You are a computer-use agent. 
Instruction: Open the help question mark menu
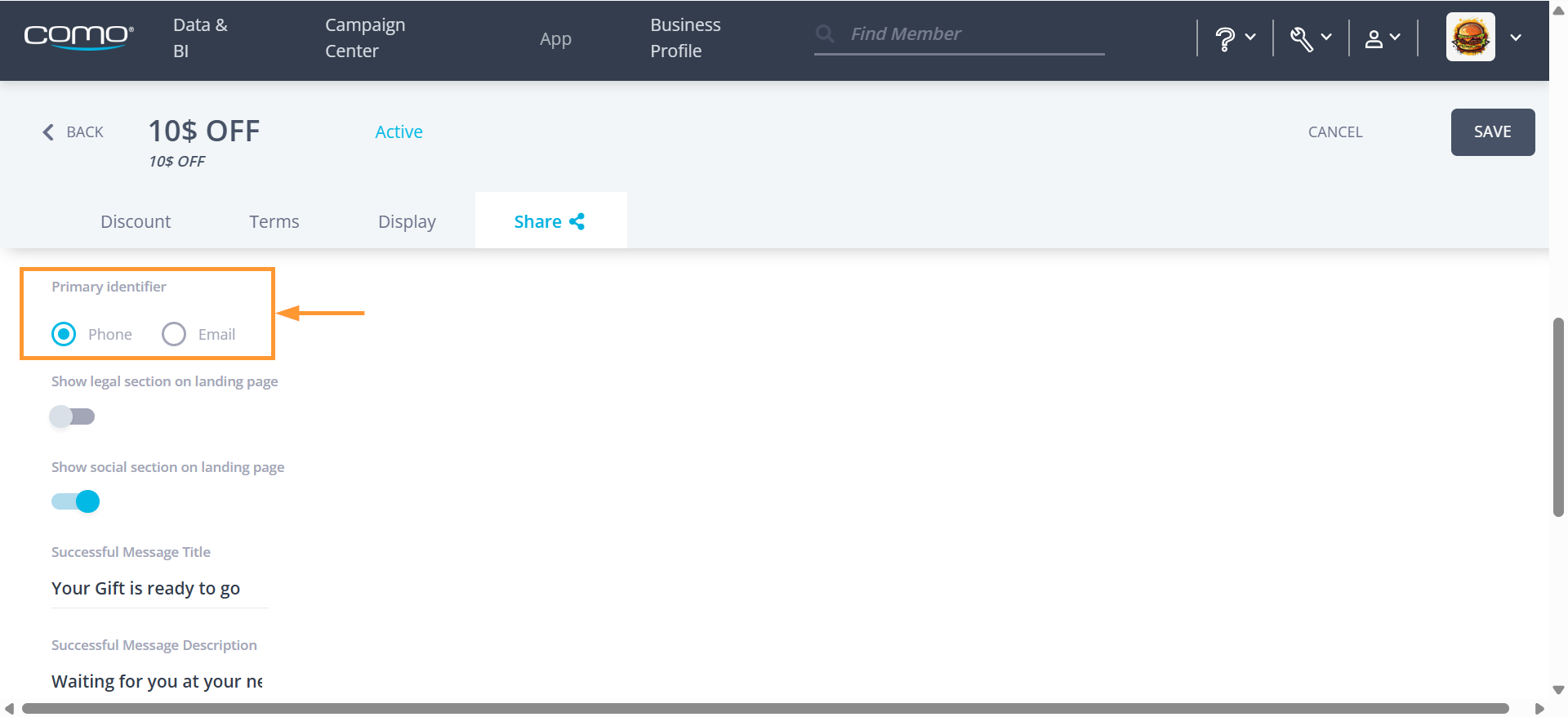tap(1224, 38)
